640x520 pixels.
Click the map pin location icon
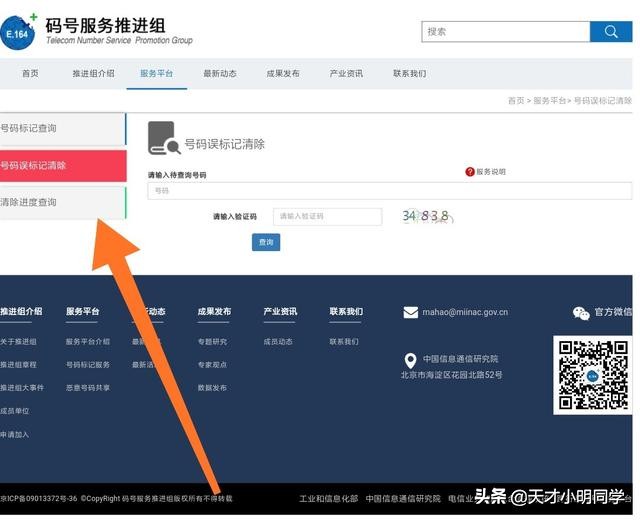click(x=410, y=360)
